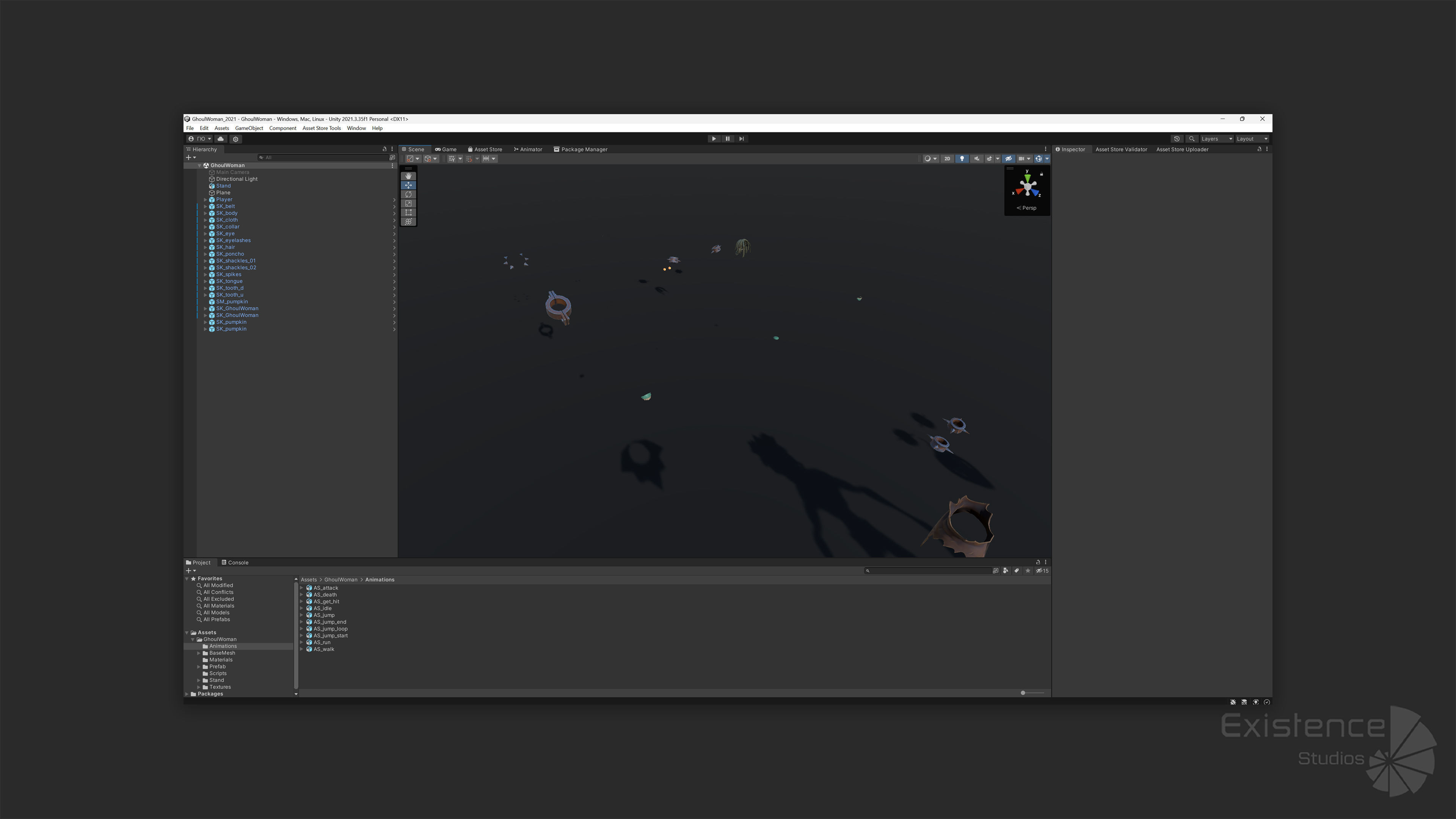The image size is (1456, 819).
Task: Select the AS_attack animation asset
Action: [326, 588]
